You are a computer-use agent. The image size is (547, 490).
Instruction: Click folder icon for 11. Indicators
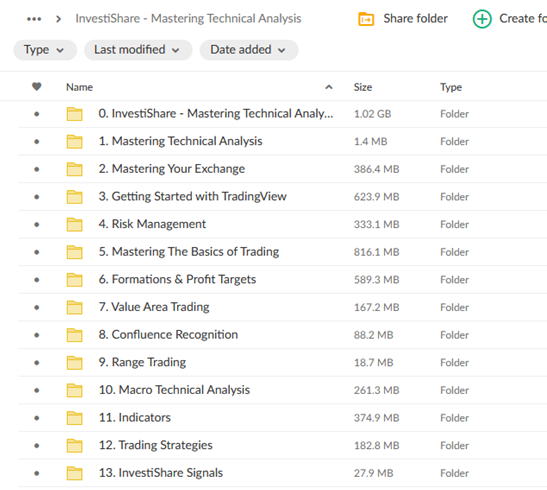tap(74, 418)
